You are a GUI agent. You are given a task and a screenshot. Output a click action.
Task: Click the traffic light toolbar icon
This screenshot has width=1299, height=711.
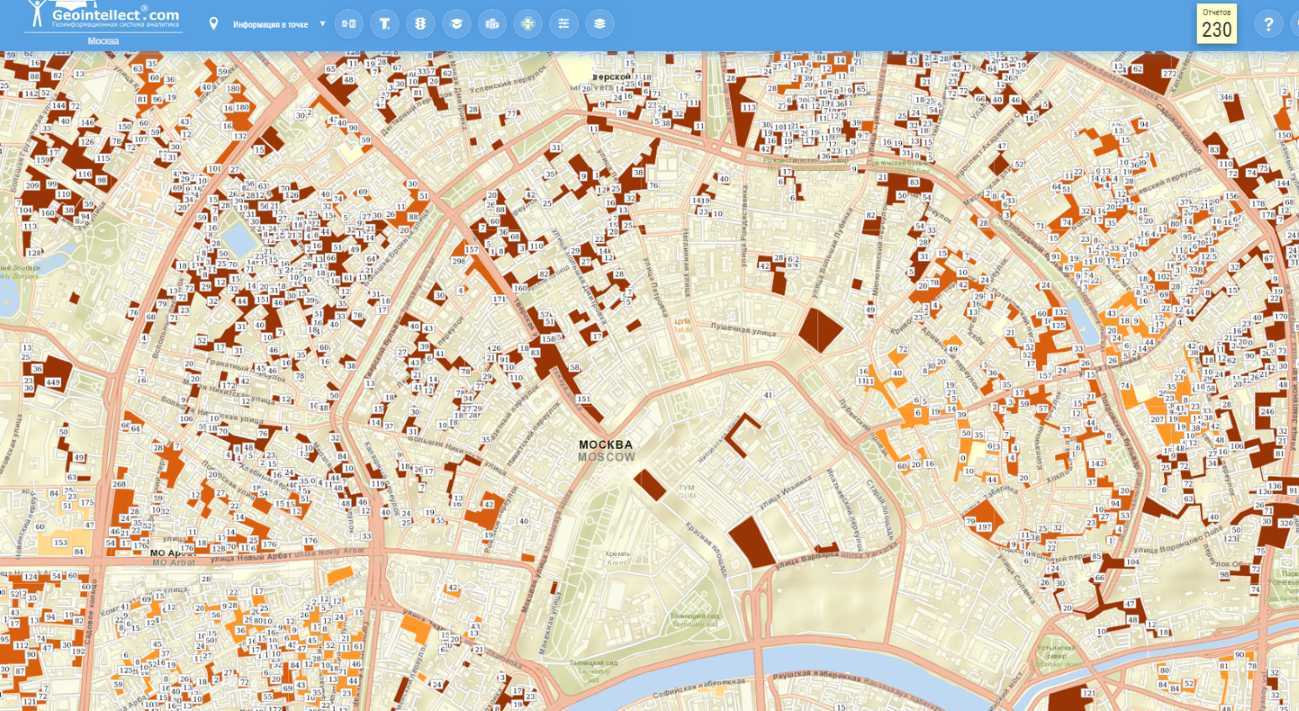421,24
